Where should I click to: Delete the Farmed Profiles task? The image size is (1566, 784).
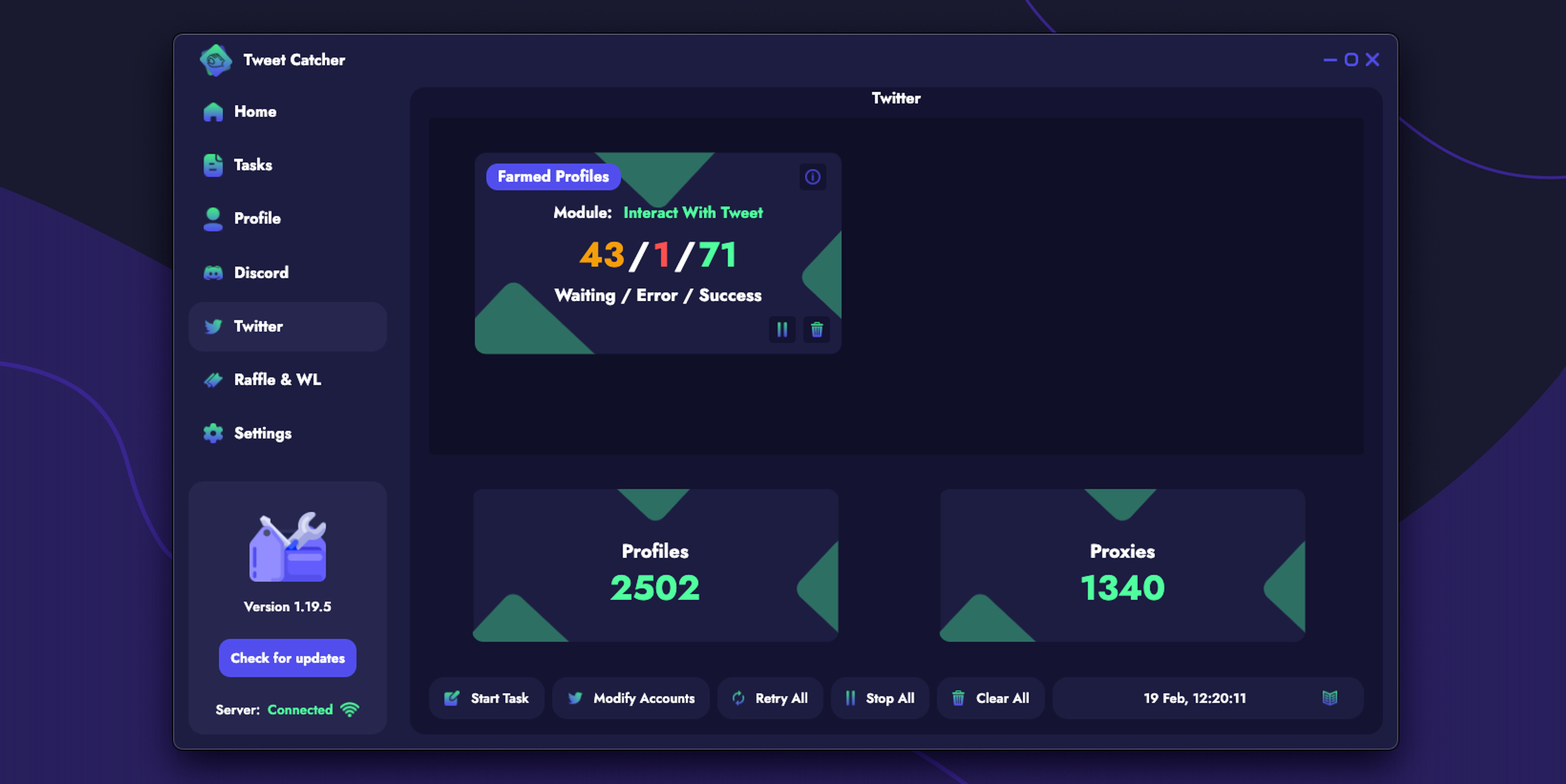point(817,330)
